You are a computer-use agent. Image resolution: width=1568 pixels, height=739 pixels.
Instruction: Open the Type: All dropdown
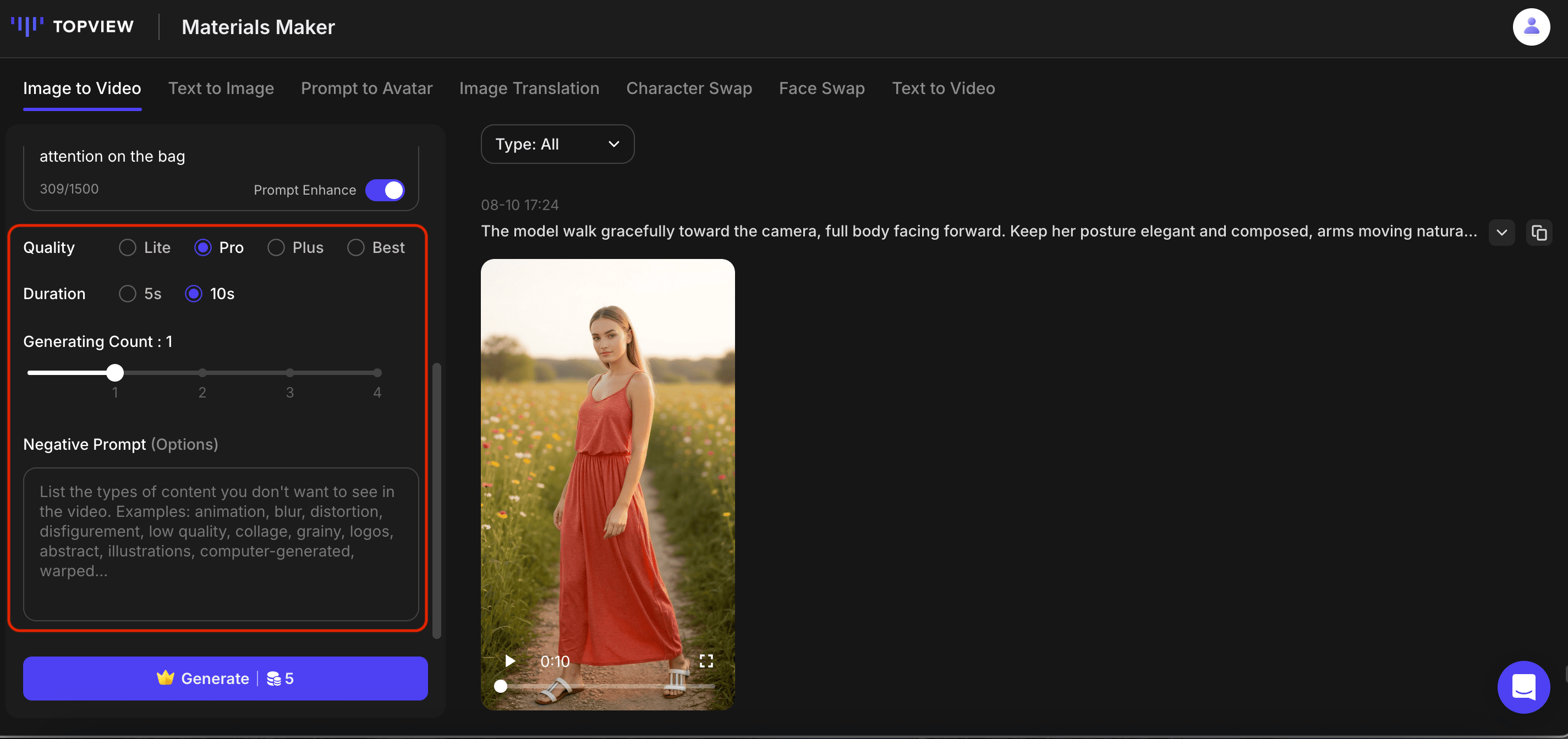point(557,144)
